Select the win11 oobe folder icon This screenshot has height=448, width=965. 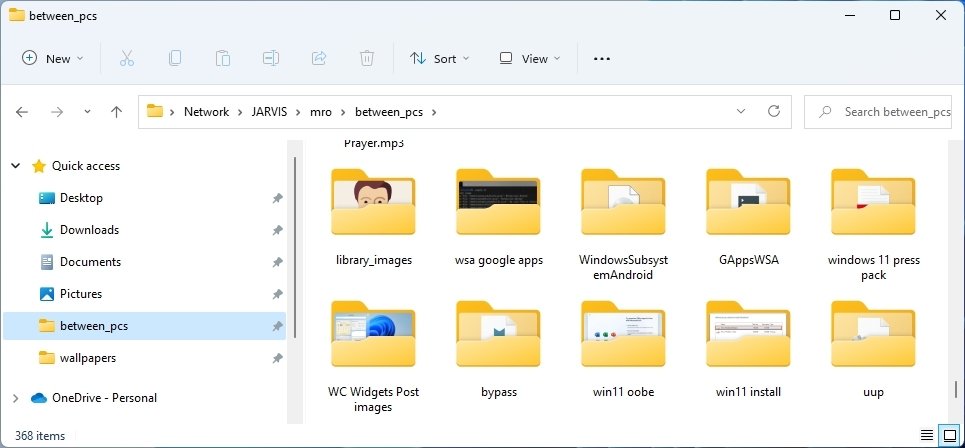pyautogui.click(x=623, y=334)
